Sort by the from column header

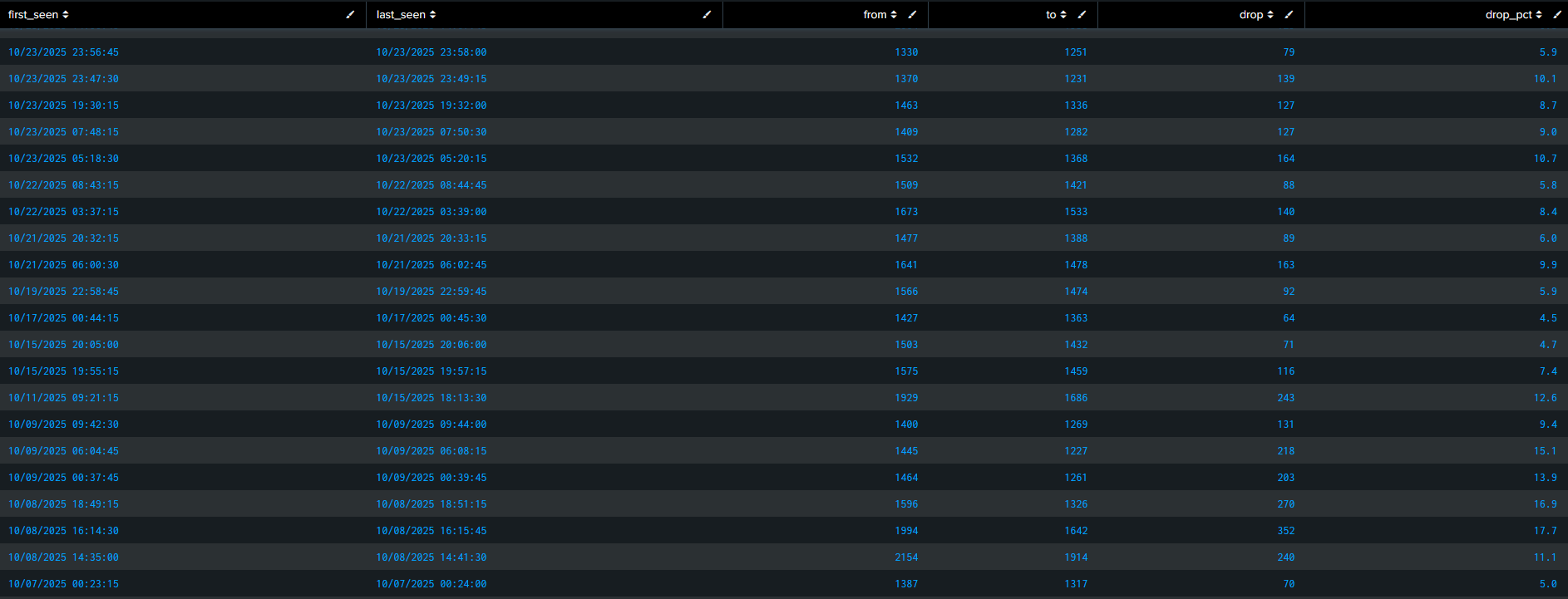880,15
